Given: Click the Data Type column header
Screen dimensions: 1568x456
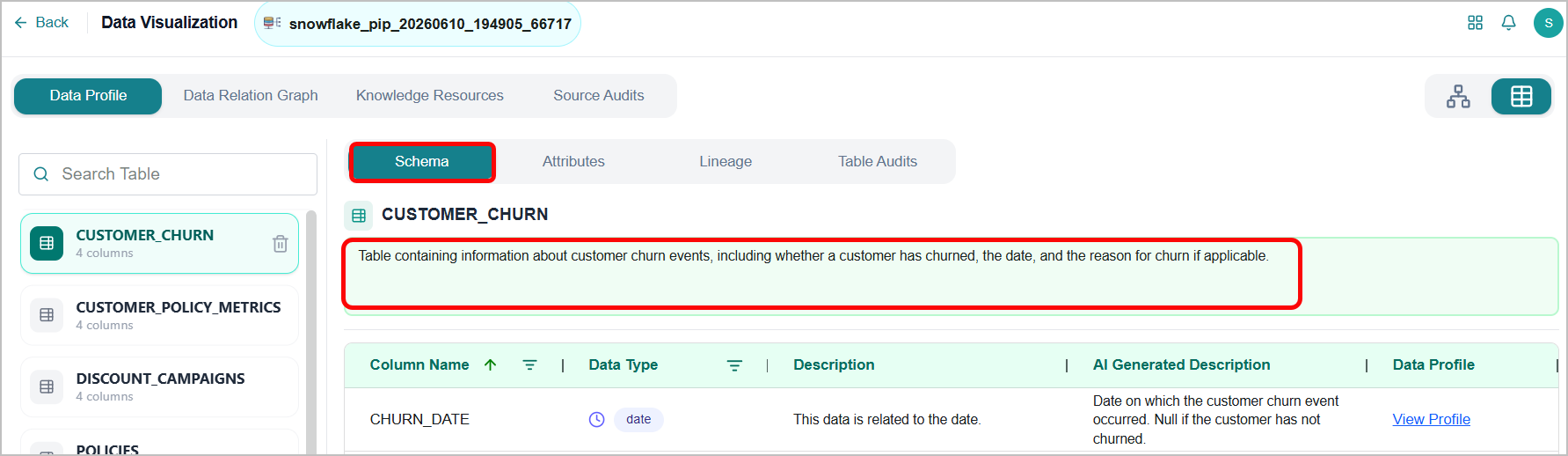Looking at the screenshot, I should pos(624,364).
